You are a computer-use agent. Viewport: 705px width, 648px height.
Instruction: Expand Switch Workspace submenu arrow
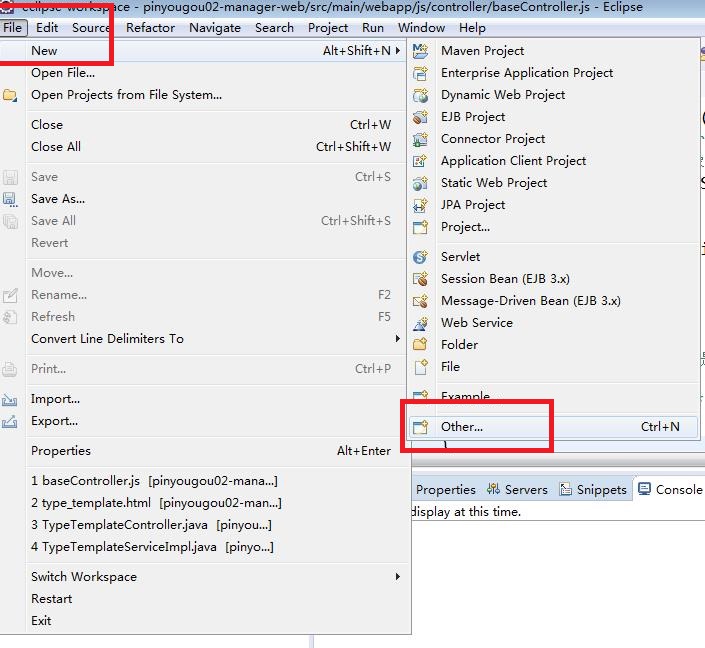pos(398,577)
